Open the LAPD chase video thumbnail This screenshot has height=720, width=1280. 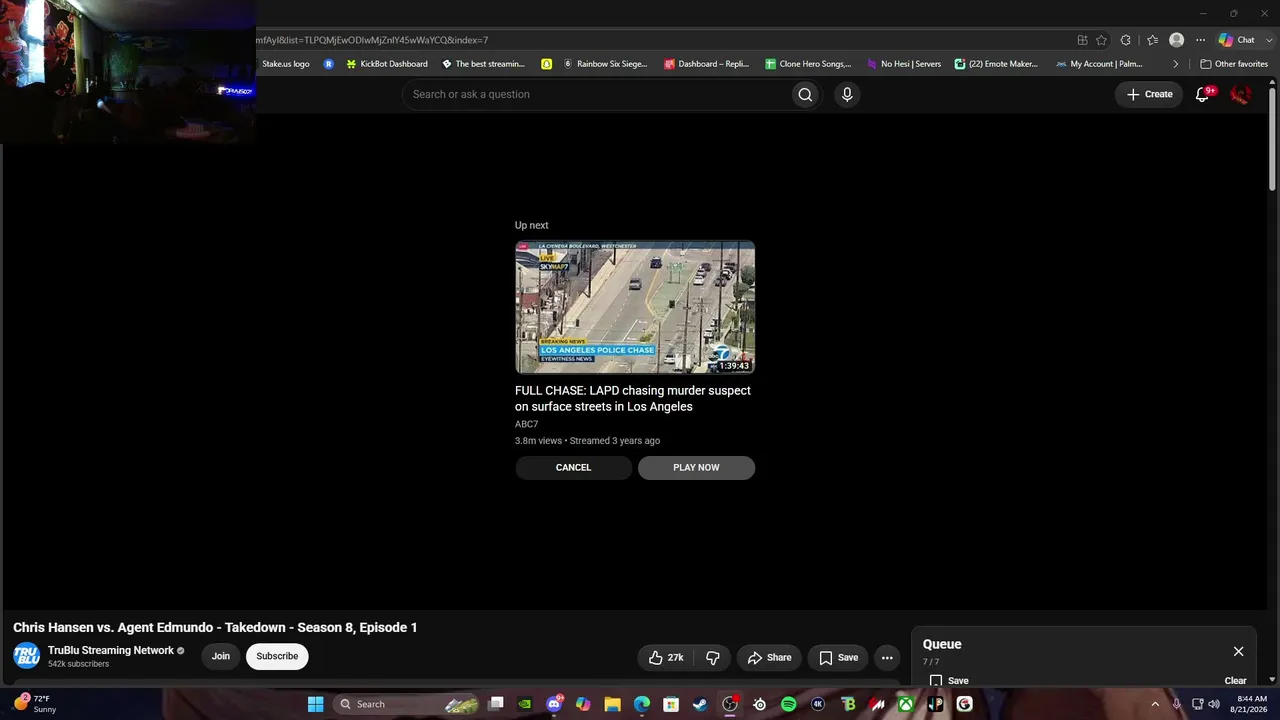(635, 307)
